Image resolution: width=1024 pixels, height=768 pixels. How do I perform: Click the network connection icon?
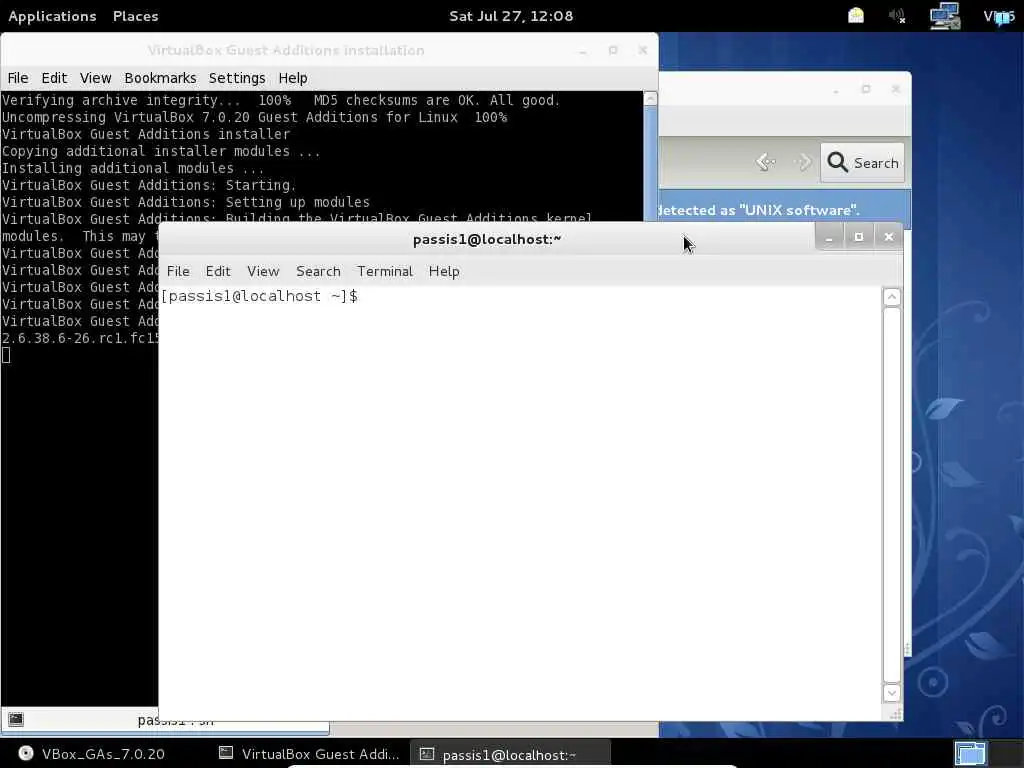coord(944,16)
